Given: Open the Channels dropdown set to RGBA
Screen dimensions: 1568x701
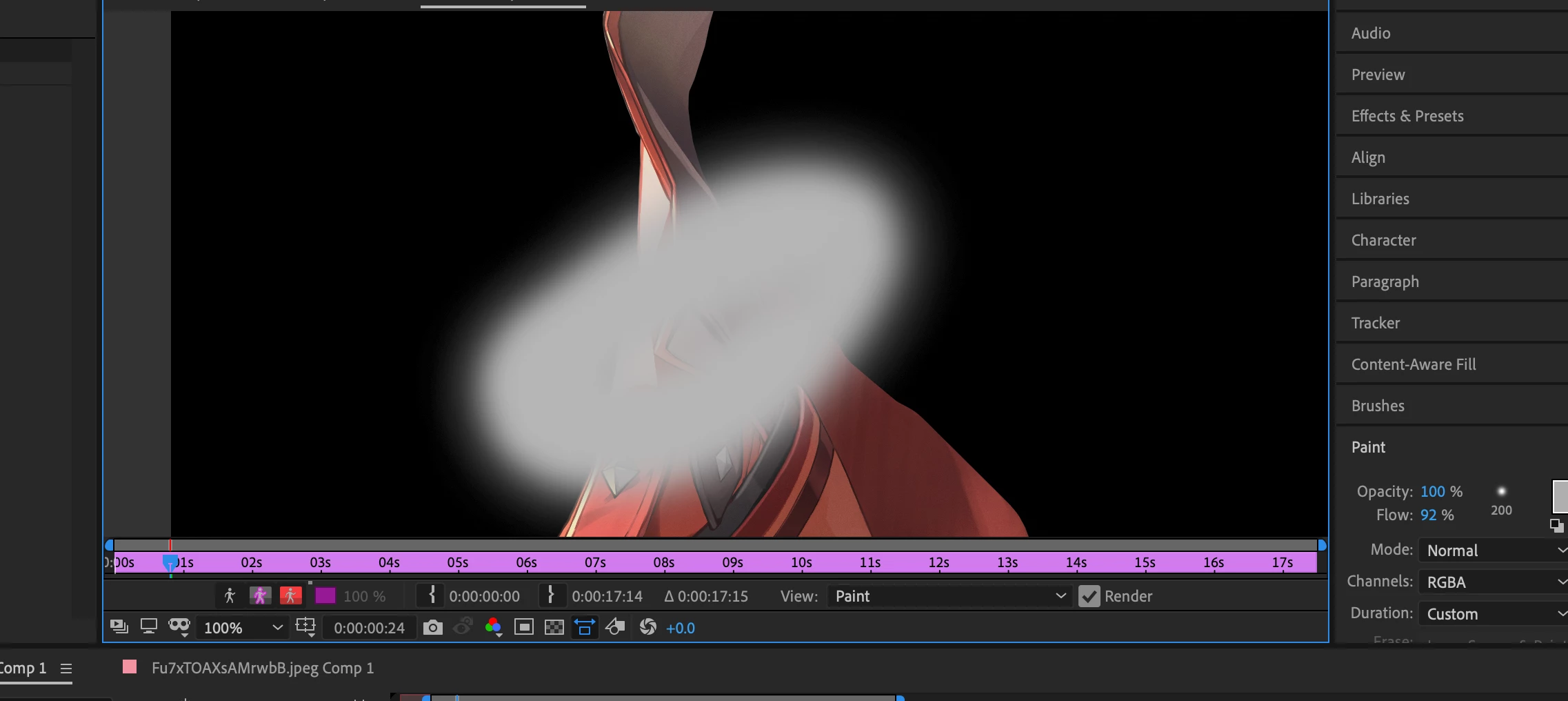Looking at the screenshot, I should [x=1494, y=582].
